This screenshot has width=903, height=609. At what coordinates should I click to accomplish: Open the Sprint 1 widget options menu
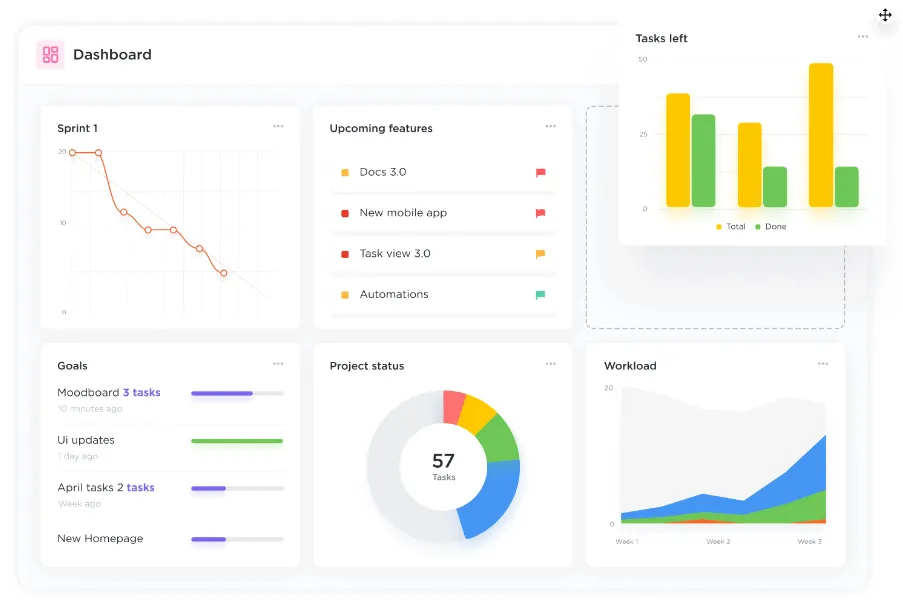(x=278, y=126)
